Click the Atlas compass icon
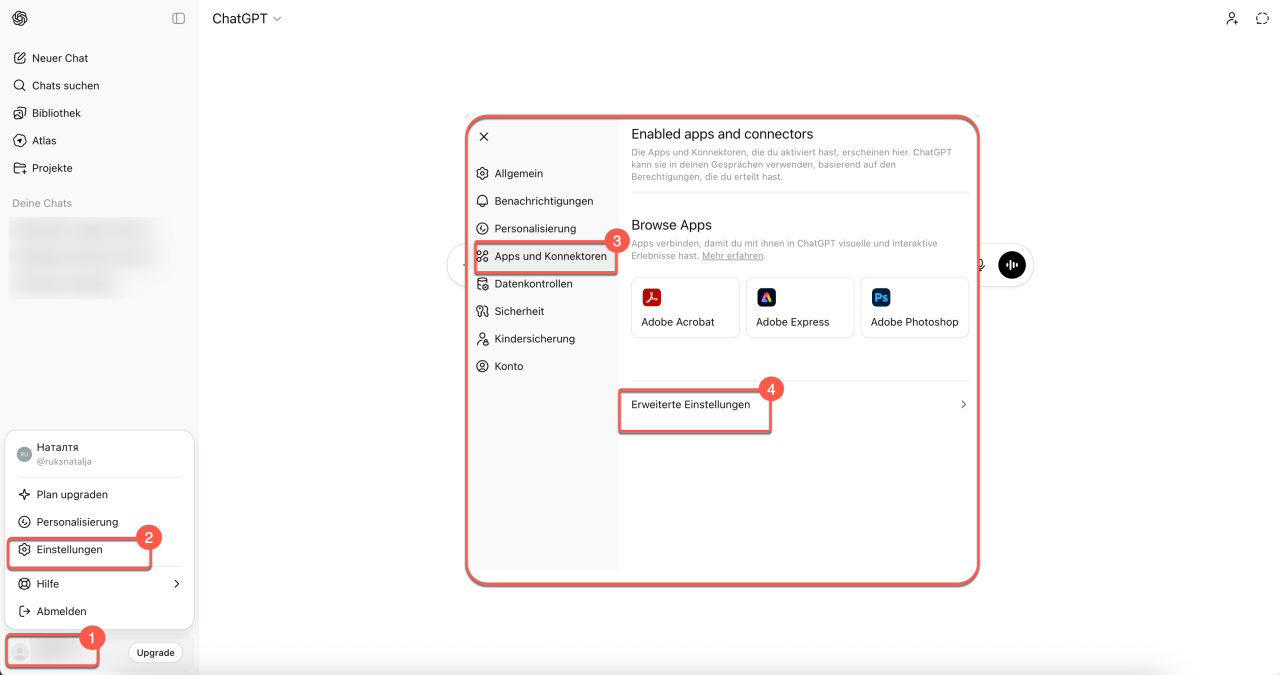This screenshot has width=1280, height=675. click(20, 141)
